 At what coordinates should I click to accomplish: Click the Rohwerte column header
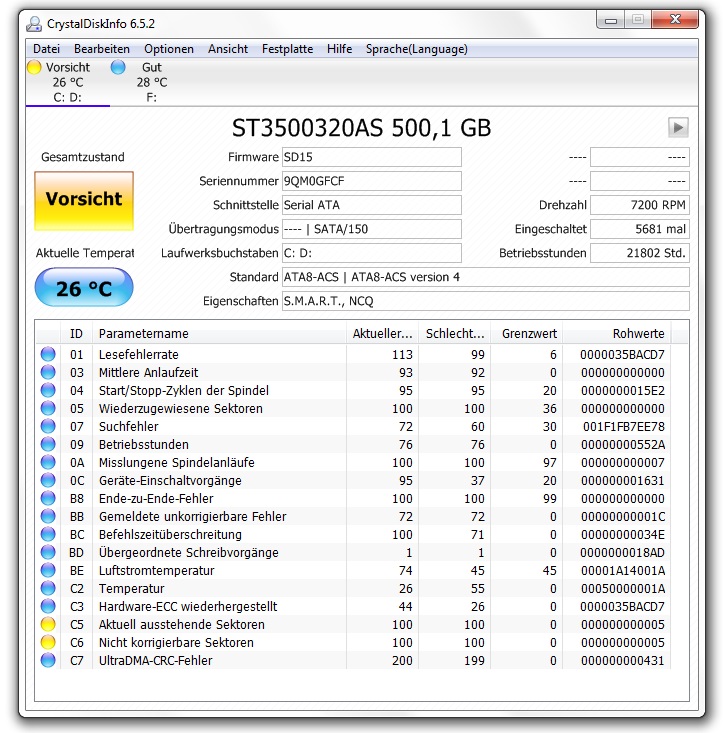[616, 333]
